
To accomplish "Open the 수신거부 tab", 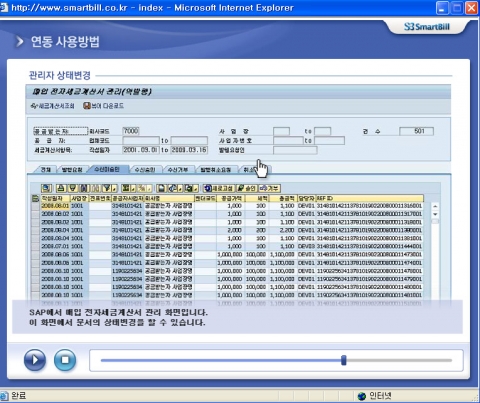I will tap(178, 170).
